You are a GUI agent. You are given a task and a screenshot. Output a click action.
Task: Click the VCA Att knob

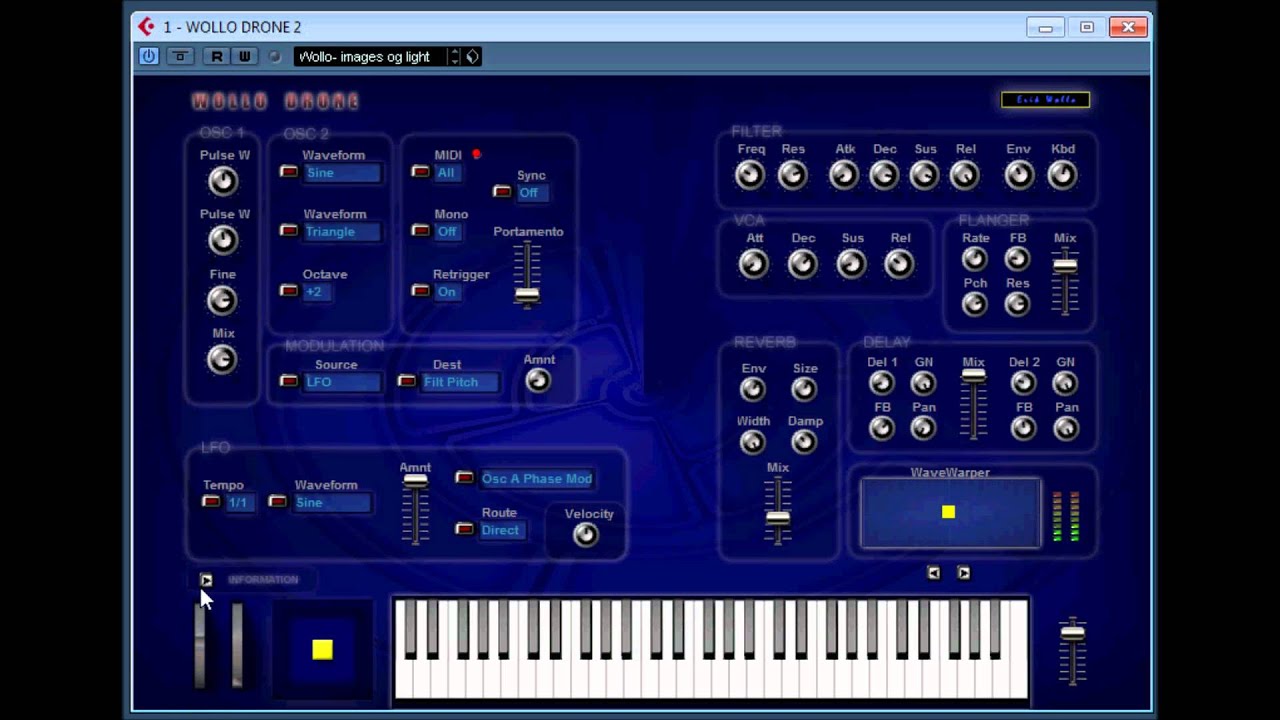(754, 264)
